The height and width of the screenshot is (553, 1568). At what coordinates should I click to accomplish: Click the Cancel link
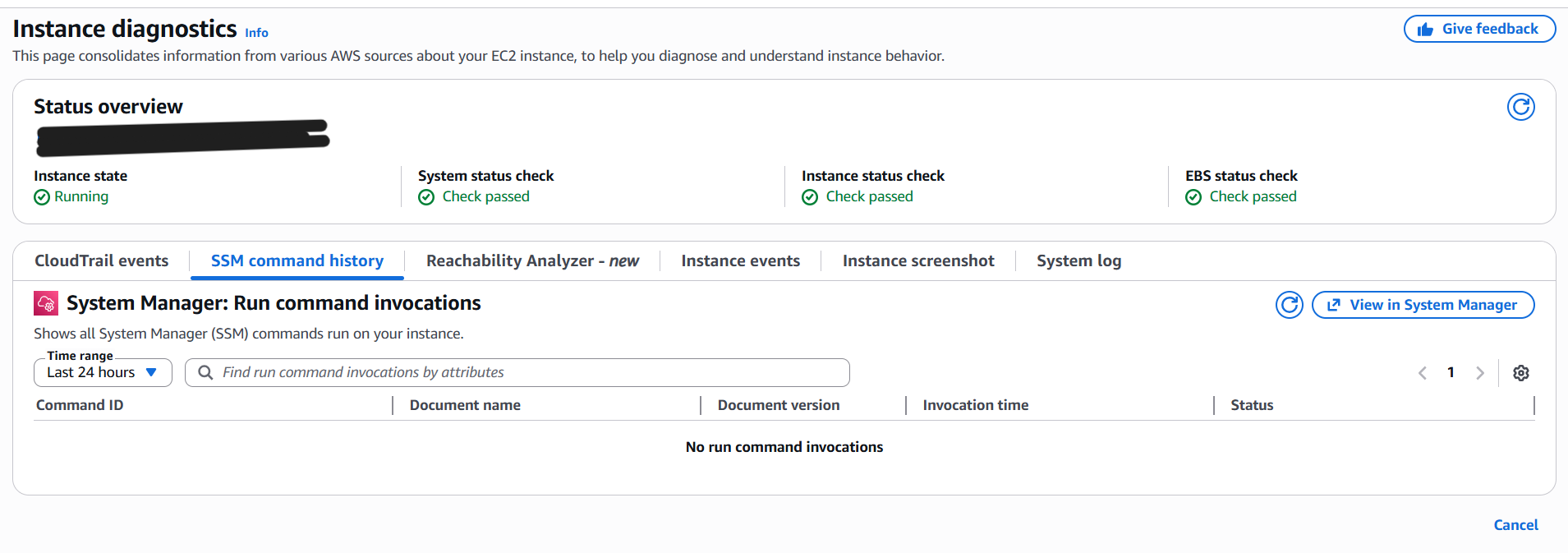[1515, 525]
